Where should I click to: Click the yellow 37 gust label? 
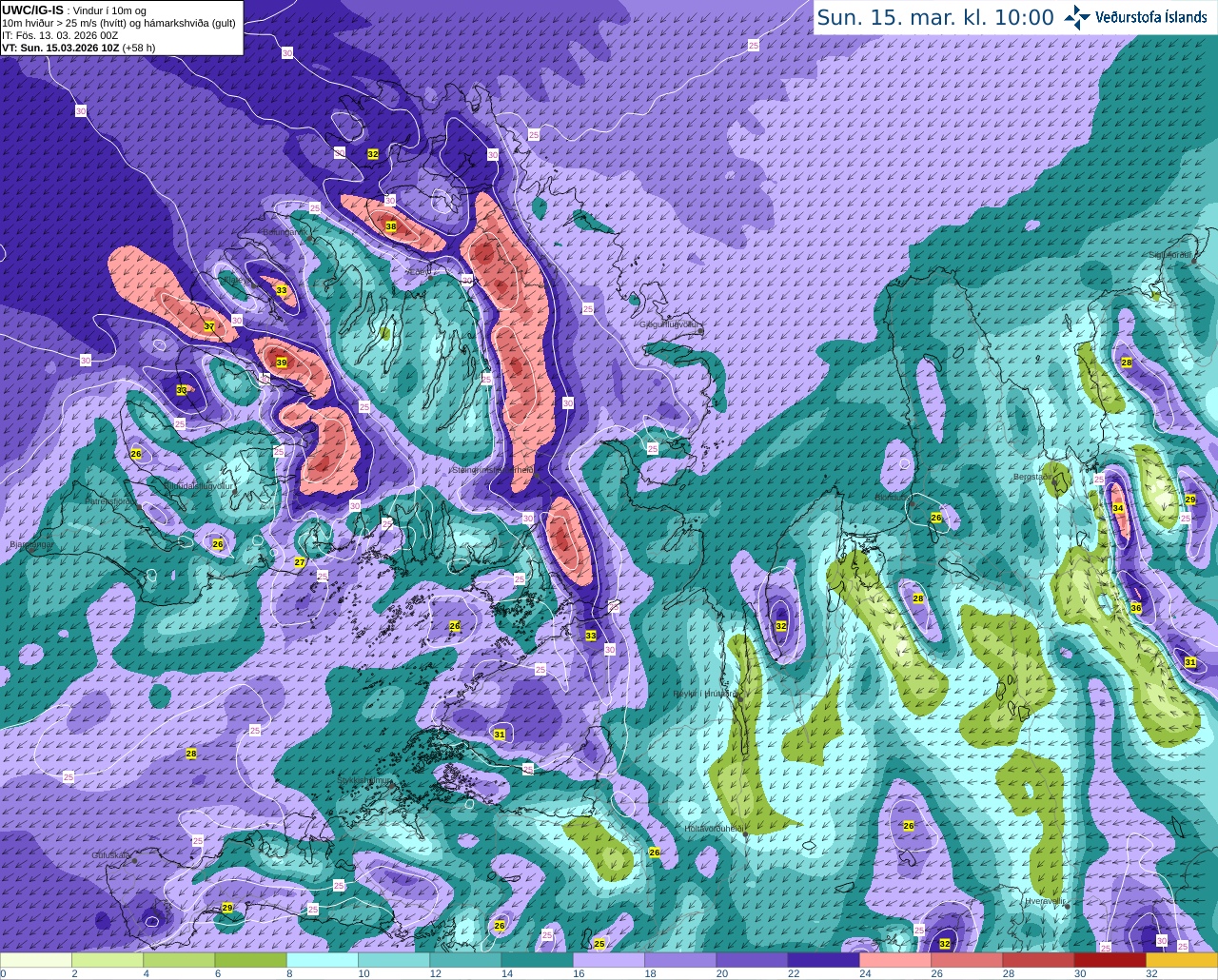click(208, 326)
